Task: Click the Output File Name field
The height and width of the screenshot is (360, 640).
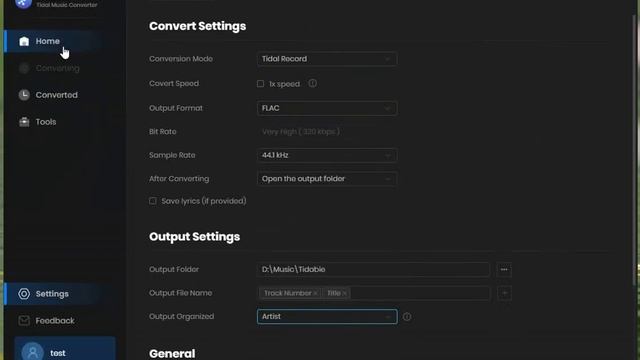Action: tap(373, 293)
